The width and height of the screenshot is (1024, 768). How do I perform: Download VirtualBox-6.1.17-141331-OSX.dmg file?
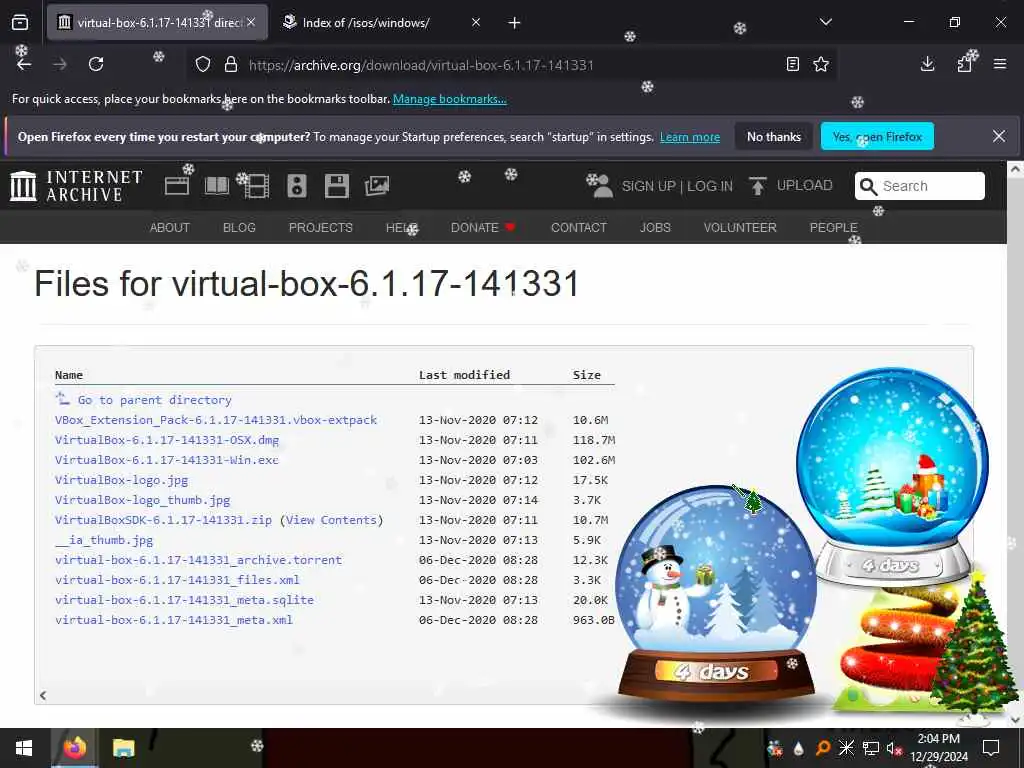click(167, 440)
